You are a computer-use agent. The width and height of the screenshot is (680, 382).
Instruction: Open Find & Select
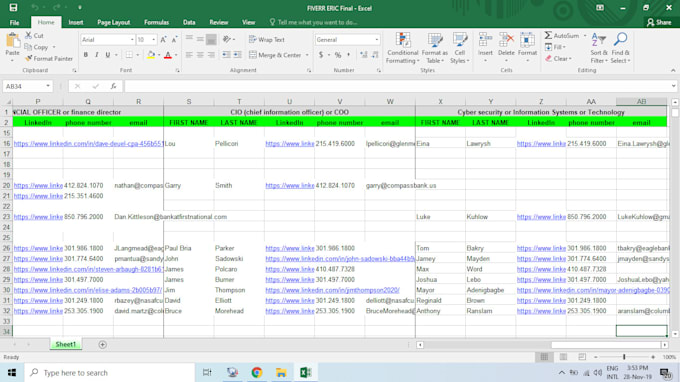(621, 48)
